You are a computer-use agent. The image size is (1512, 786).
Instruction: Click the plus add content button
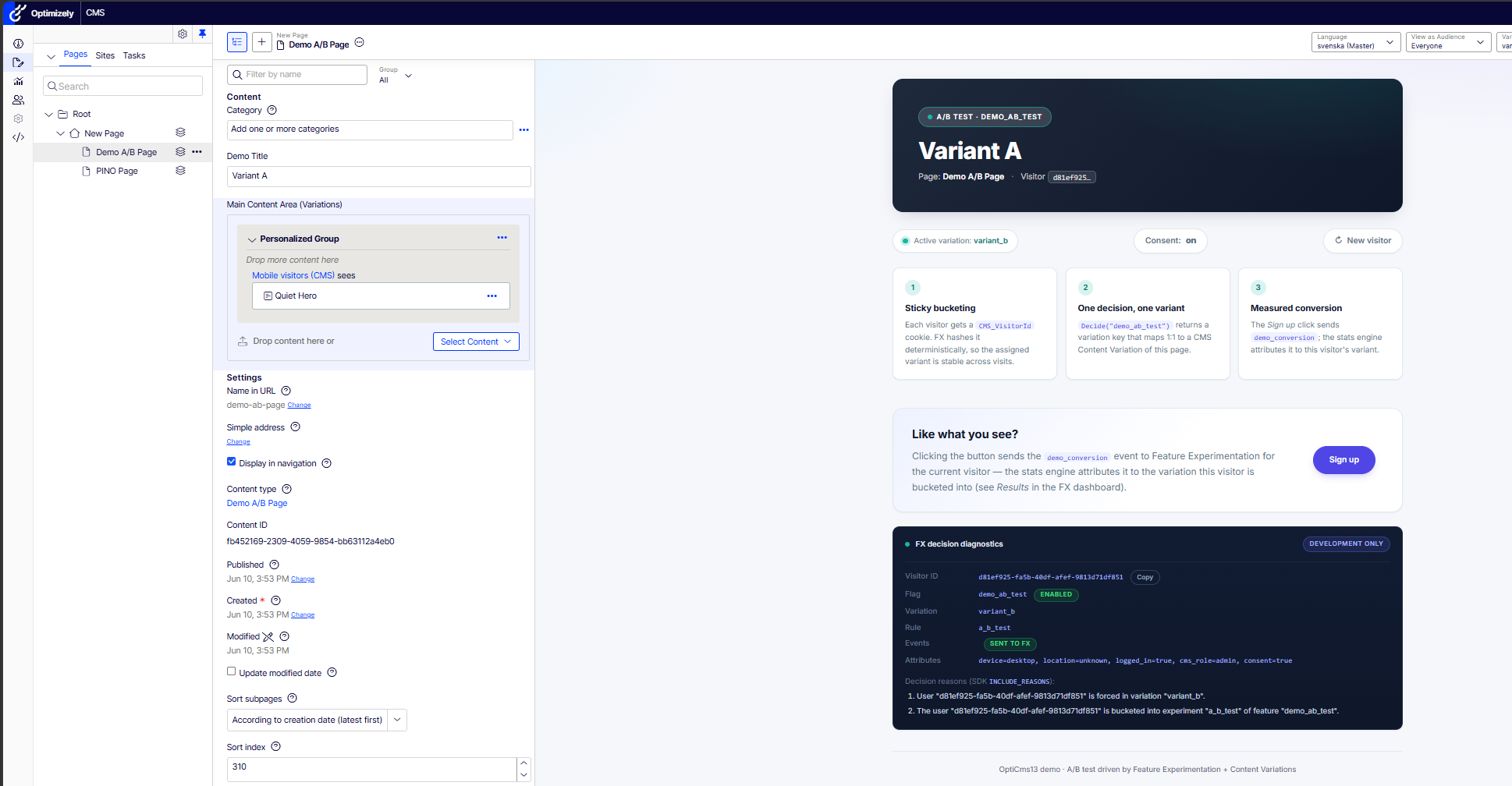(262, 42)
